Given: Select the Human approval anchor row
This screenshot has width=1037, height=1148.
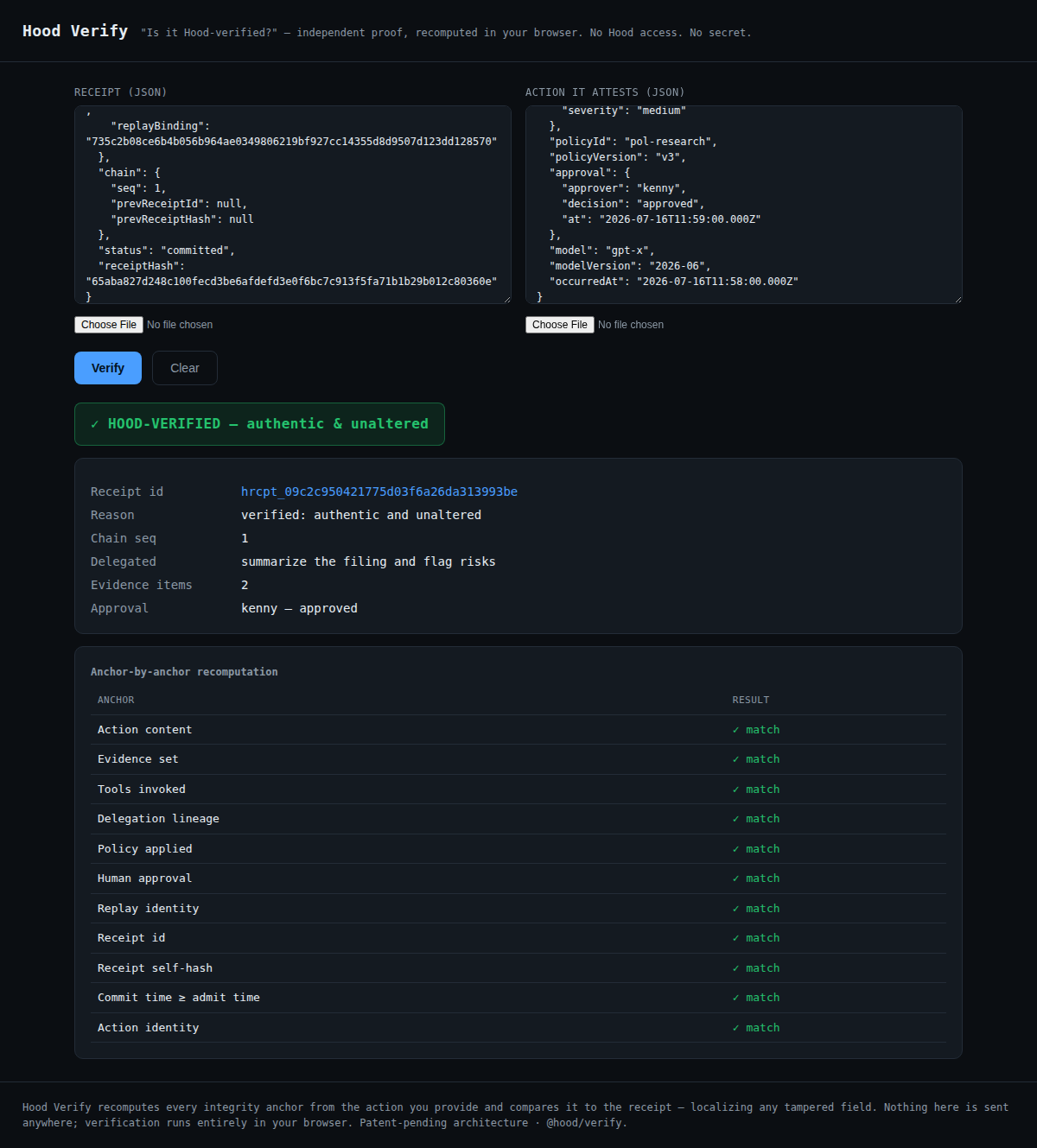Looking at the screenshot, I should (518, 878).
